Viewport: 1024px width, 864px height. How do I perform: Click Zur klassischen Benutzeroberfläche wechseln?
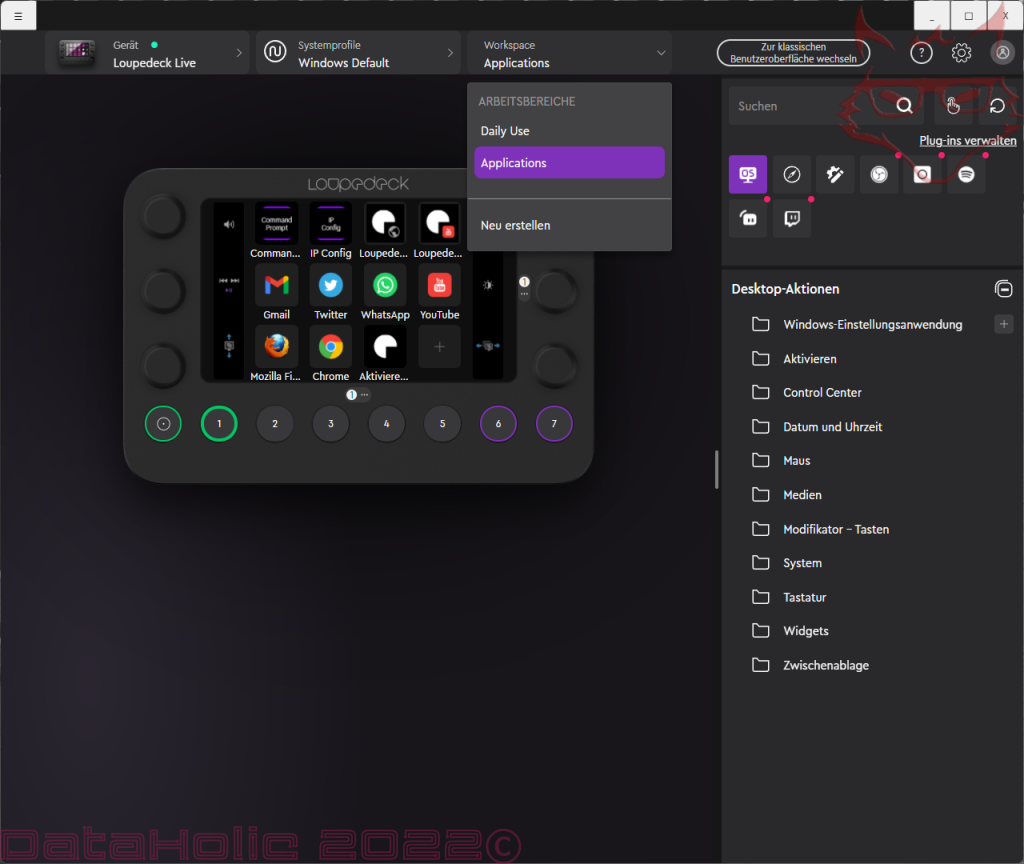[x=793, y=53]
